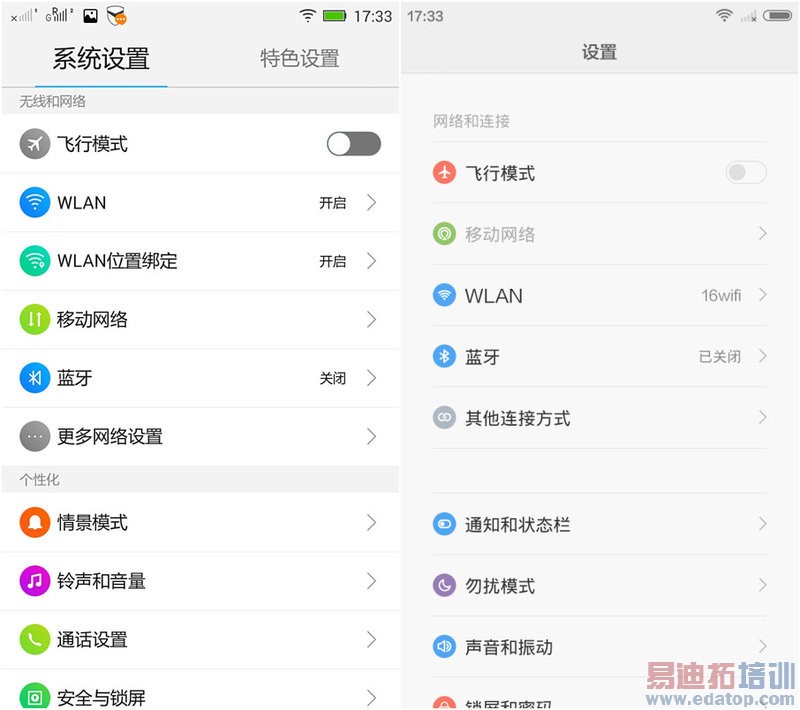Tap the wifi indicator in left status bar
Image resolution: width=800 pixels, height=710 pixels.
pyautogui.click(x=307, y=16)
